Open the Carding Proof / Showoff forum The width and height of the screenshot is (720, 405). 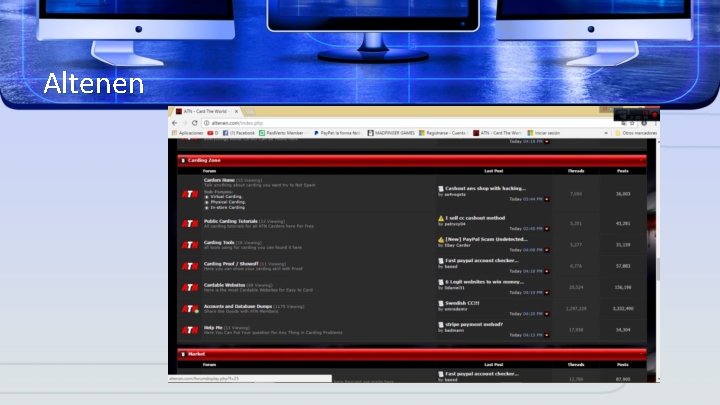(231, 264)
